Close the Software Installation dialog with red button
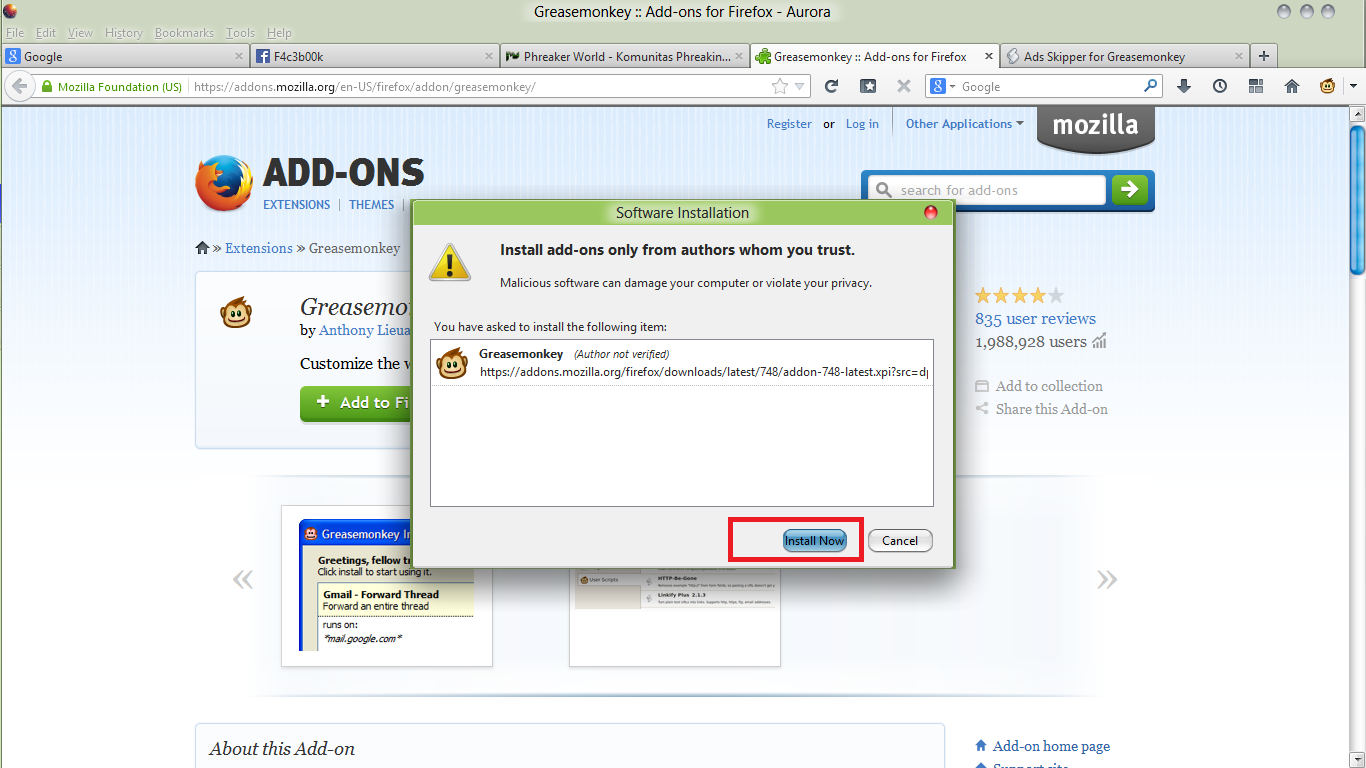 click(x=930, y=212)
